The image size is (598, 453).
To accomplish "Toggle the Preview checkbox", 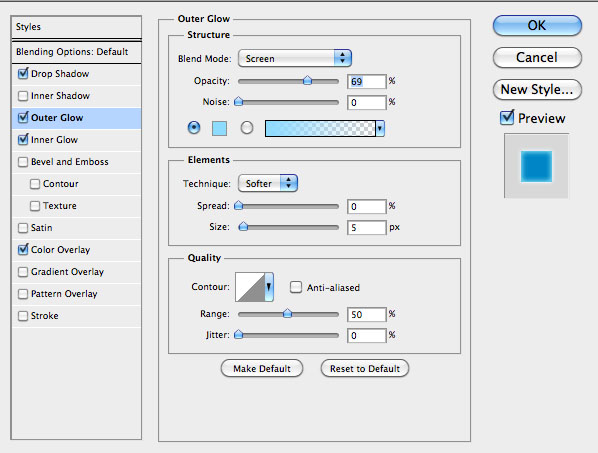I will click(507, 118).
